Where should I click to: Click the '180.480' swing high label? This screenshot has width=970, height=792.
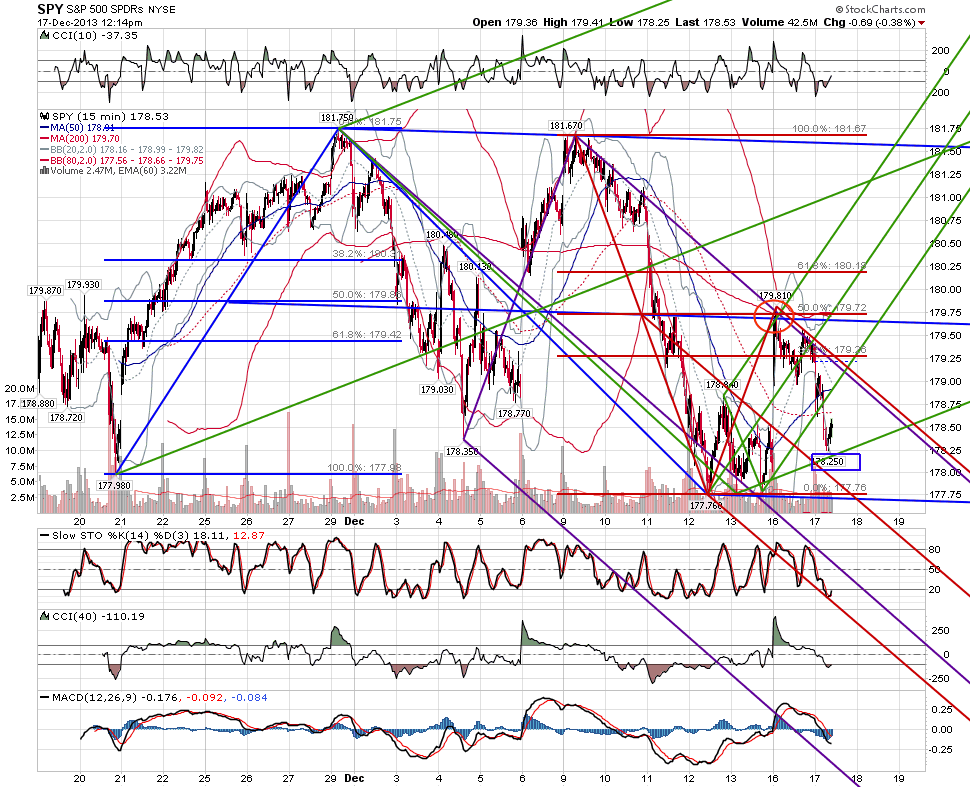pos(443,235)
